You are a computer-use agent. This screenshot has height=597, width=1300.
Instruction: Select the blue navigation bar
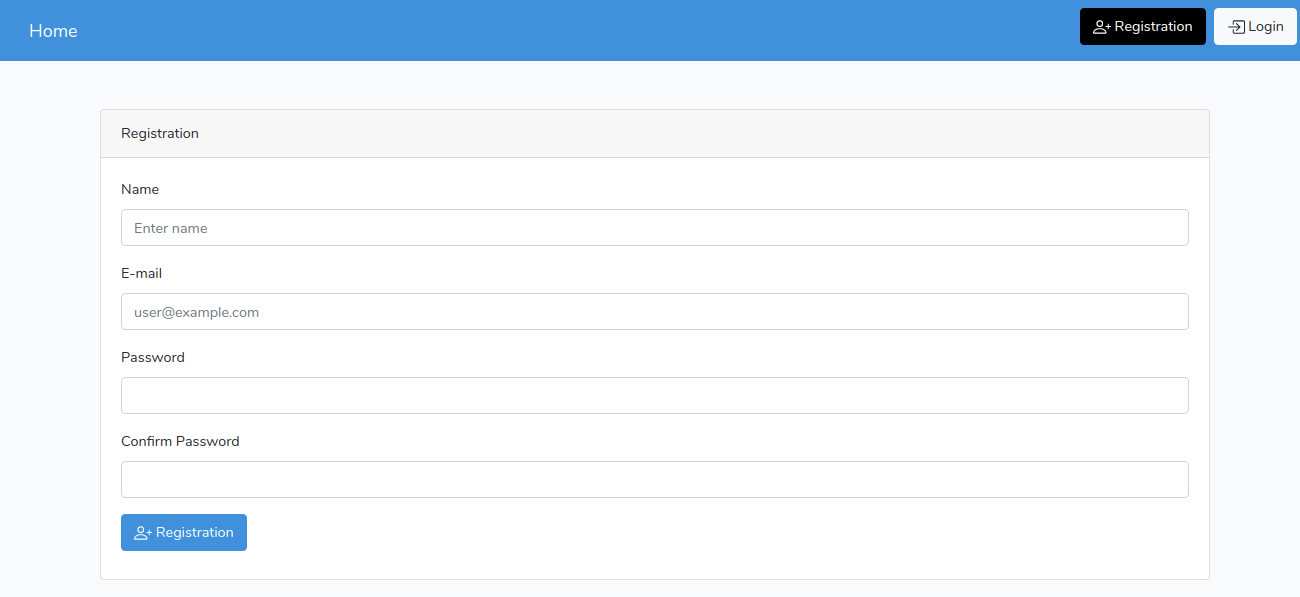point(600,30)
